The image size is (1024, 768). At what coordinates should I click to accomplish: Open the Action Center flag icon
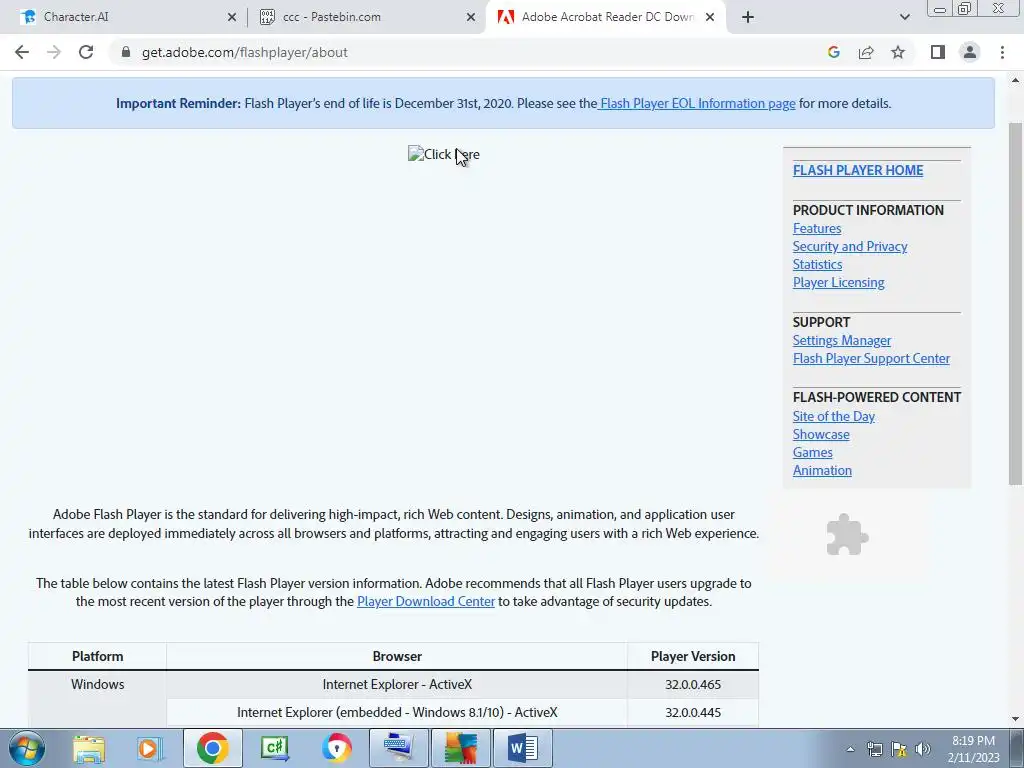pos(899,750)
